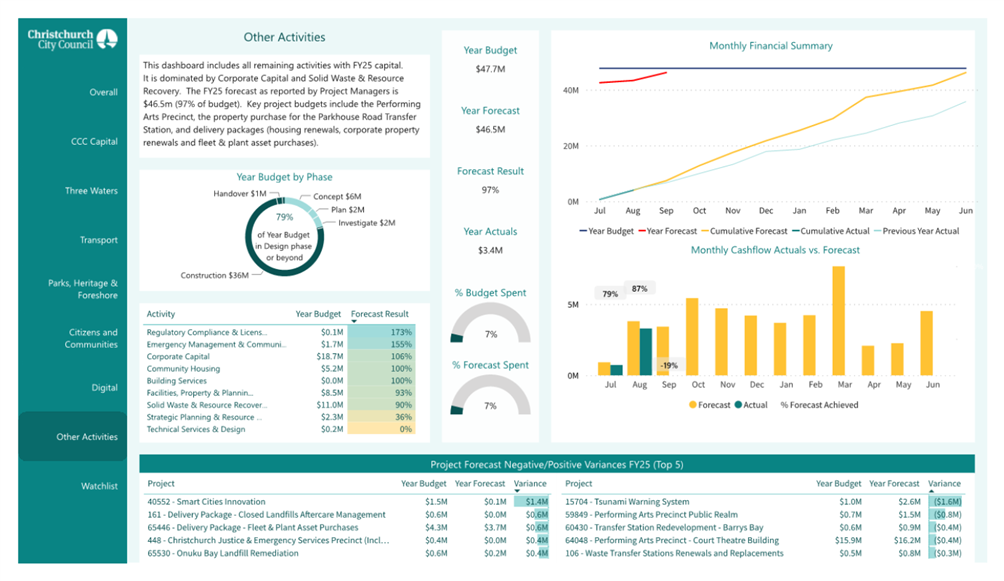Click the teal Actual legend dot
1004x581 pixels.
pos(738,405)
